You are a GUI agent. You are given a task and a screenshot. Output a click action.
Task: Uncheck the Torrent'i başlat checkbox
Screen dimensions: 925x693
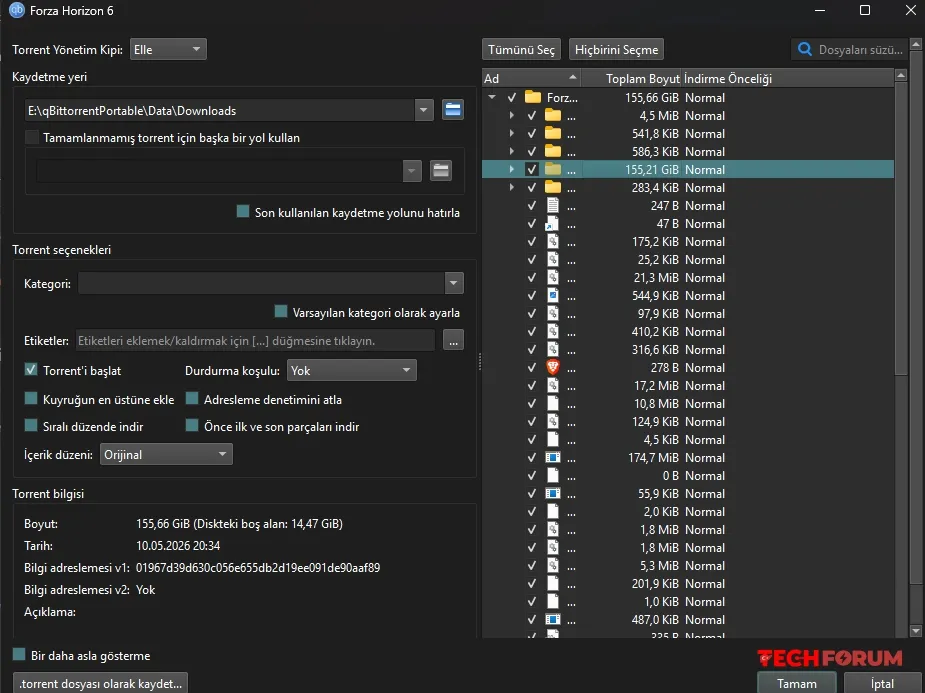click(x=31, y=370)
